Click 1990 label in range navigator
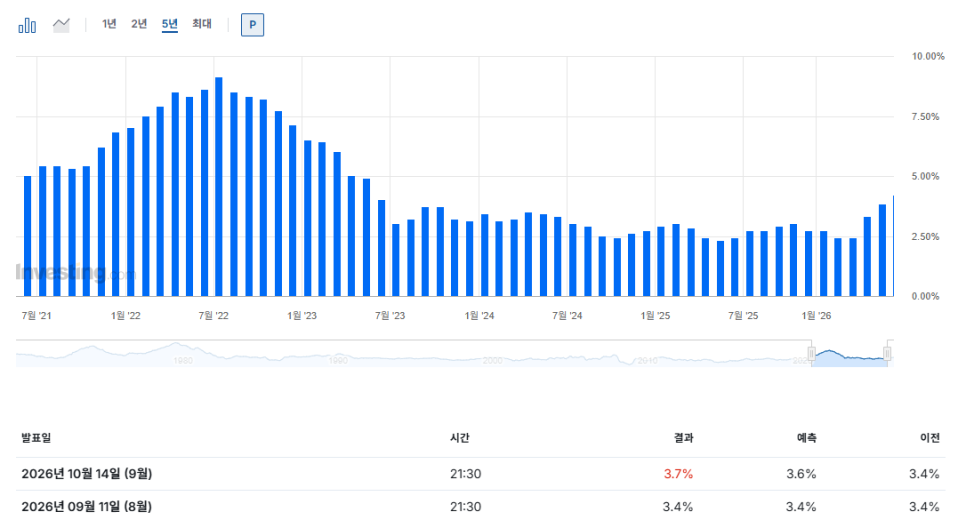Screen dimensions: 966x520 (338, 360)
